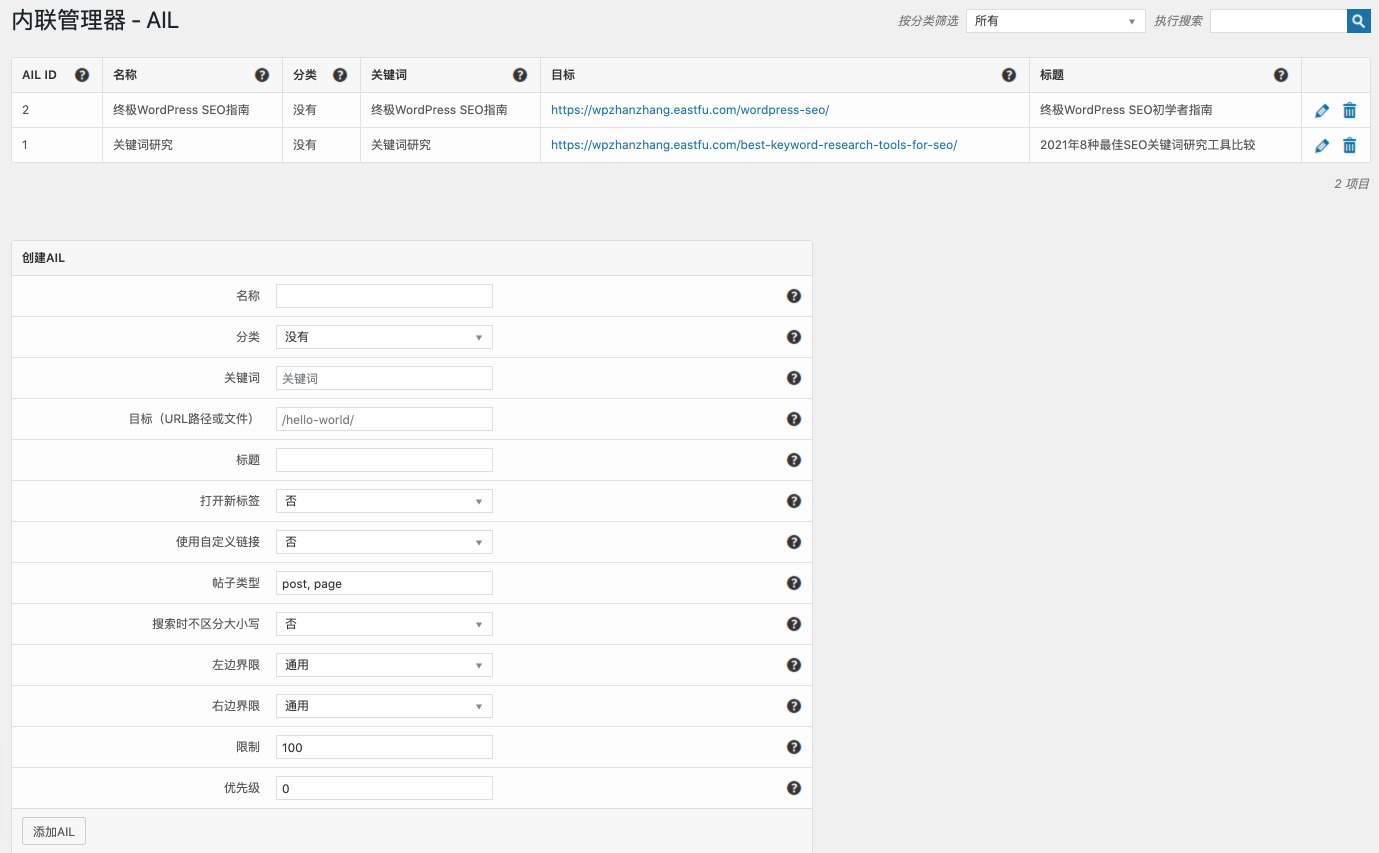Image resolution: width=1379 pixels, height=853 pixels.
Task: Click the 限制 field containing 100
Action: 384,747
